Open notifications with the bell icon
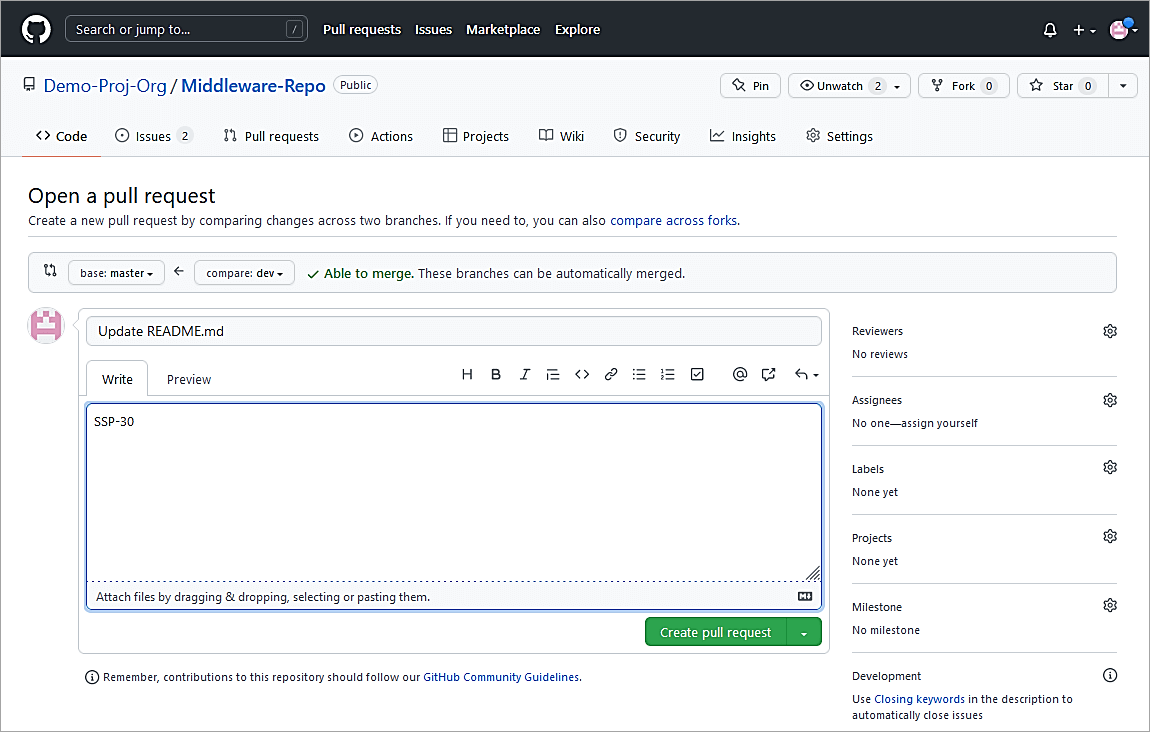This screenshot has height=732, width=1150. click(x=1050, y=30)
